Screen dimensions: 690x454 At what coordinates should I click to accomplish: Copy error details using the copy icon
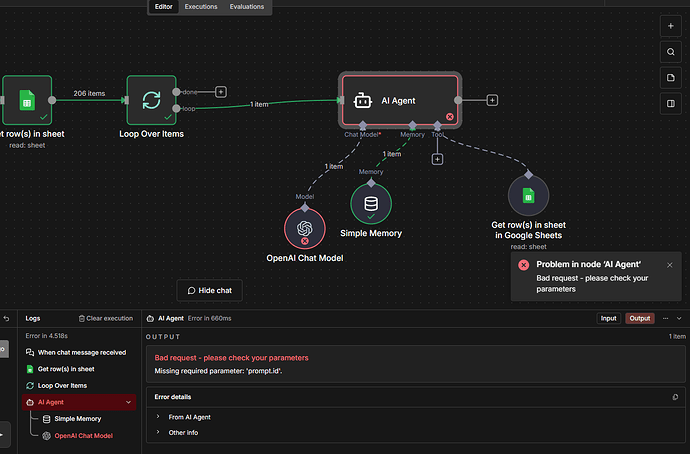(x=675, y=397)
